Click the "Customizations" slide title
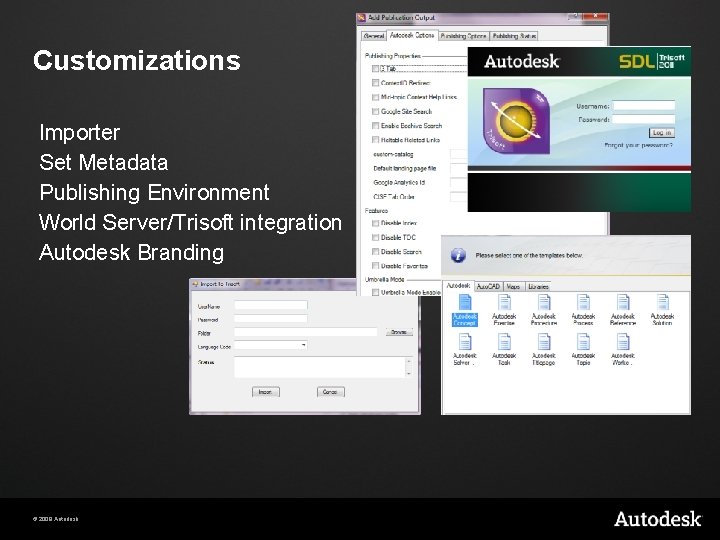The width and height of the screenshot is (720, 540). point(137,61)
